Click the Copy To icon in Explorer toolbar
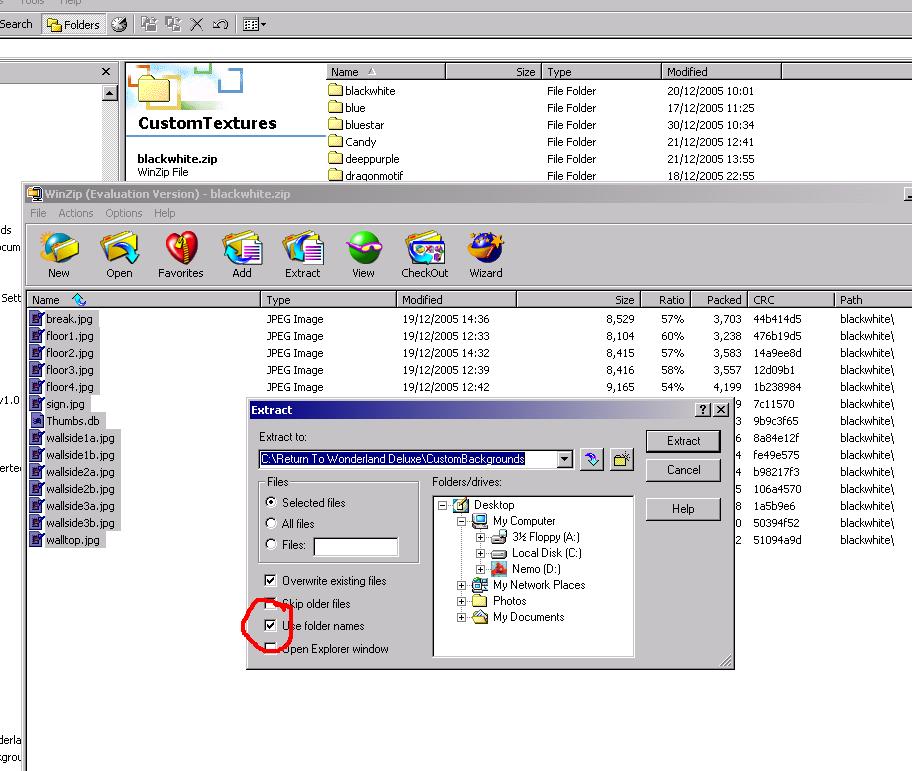The width and height of the screenshot is (912, 771). click(173, 24)
